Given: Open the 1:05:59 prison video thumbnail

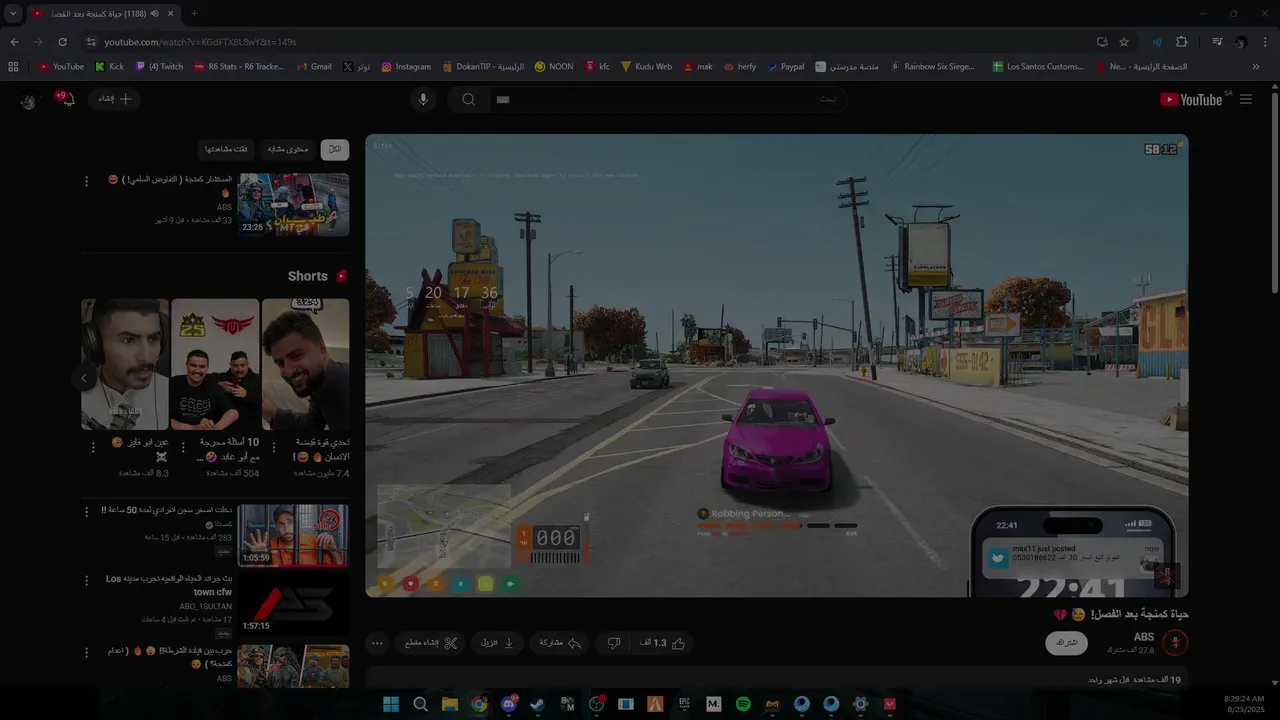Looking at the screenshot, I should [293, 535].
